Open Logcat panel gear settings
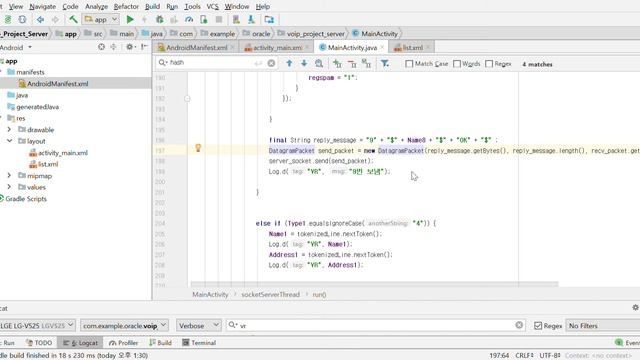The width and height of the screenshot is (640, 360). click(x=636, y=307)
